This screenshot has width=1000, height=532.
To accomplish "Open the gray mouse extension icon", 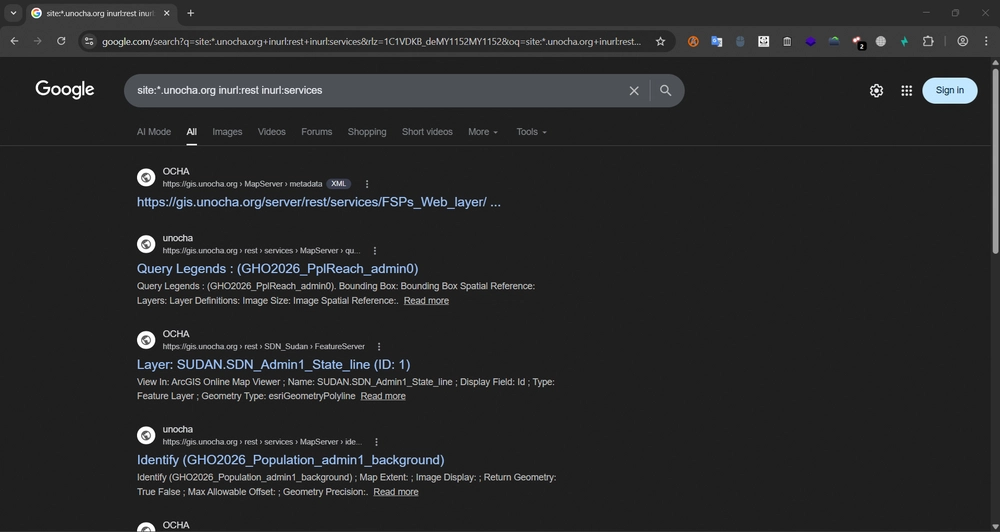I will 740,41.
